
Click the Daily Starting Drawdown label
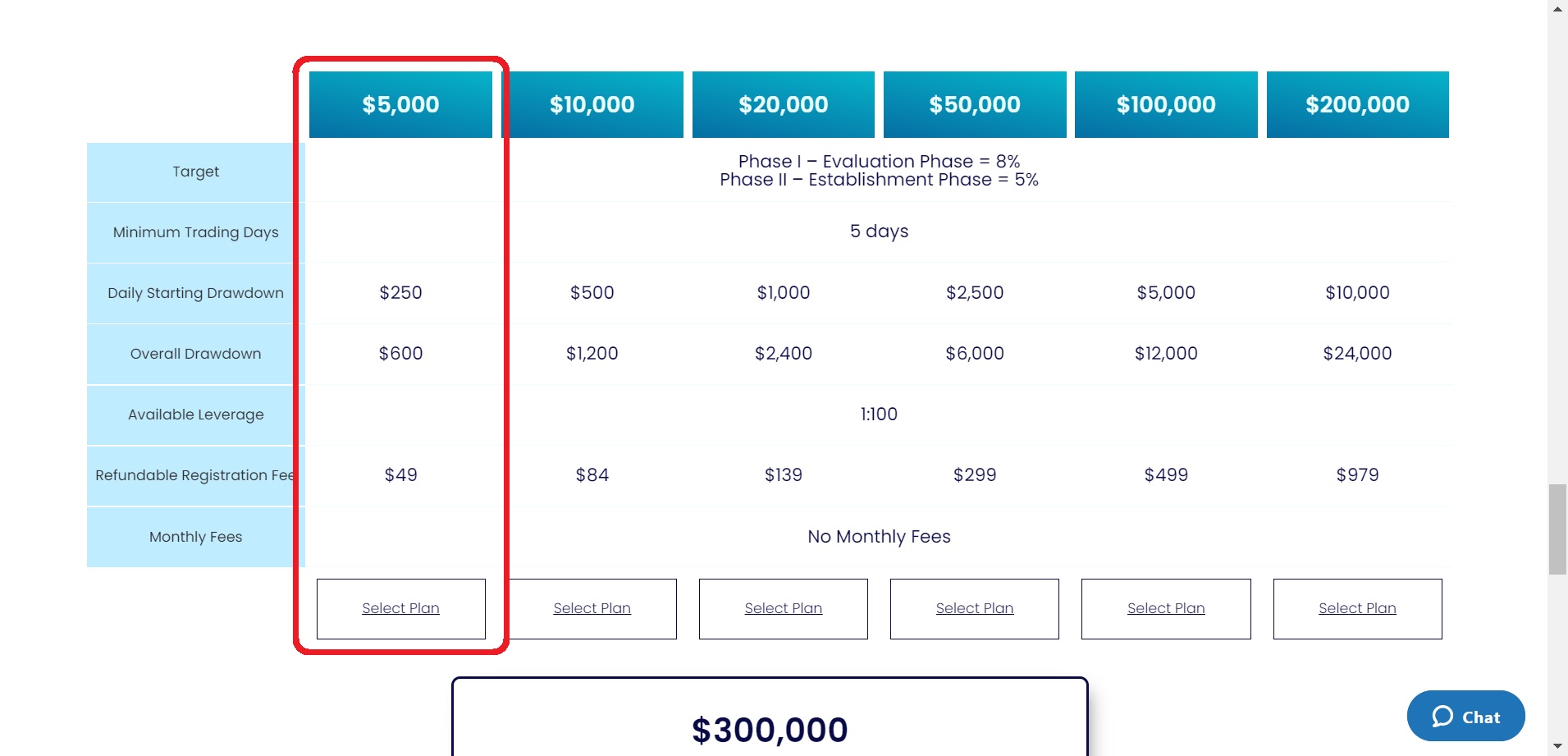click(x=195, y=293)
